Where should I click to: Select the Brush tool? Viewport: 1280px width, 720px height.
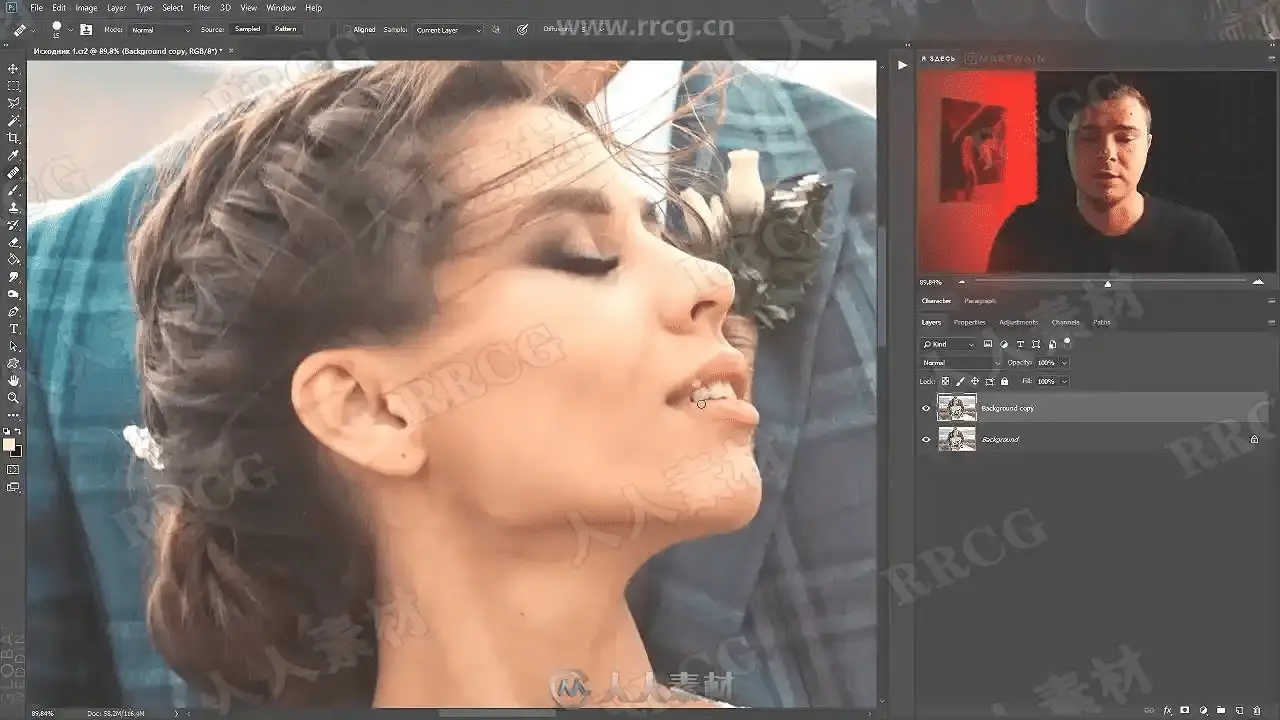(14, 190)
